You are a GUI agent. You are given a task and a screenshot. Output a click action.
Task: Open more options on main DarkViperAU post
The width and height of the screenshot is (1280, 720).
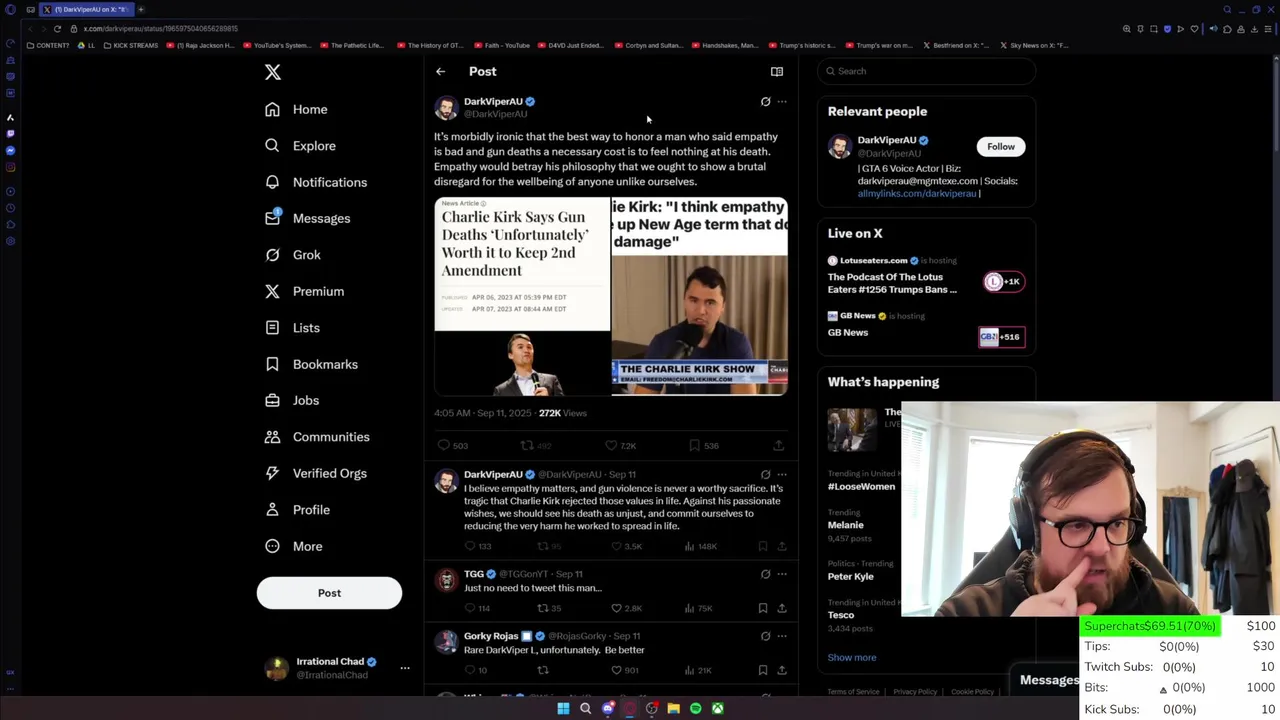[x=782, y=101]
